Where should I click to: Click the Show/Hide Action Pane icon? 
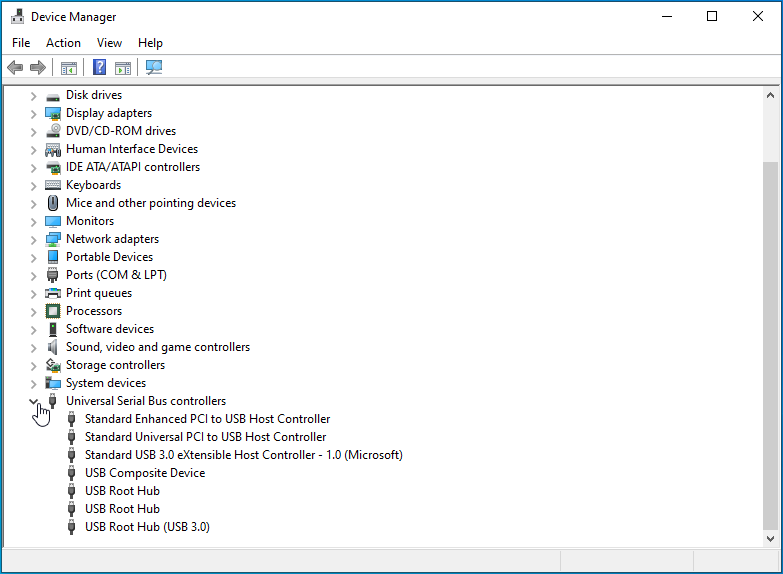pos(123,68)
